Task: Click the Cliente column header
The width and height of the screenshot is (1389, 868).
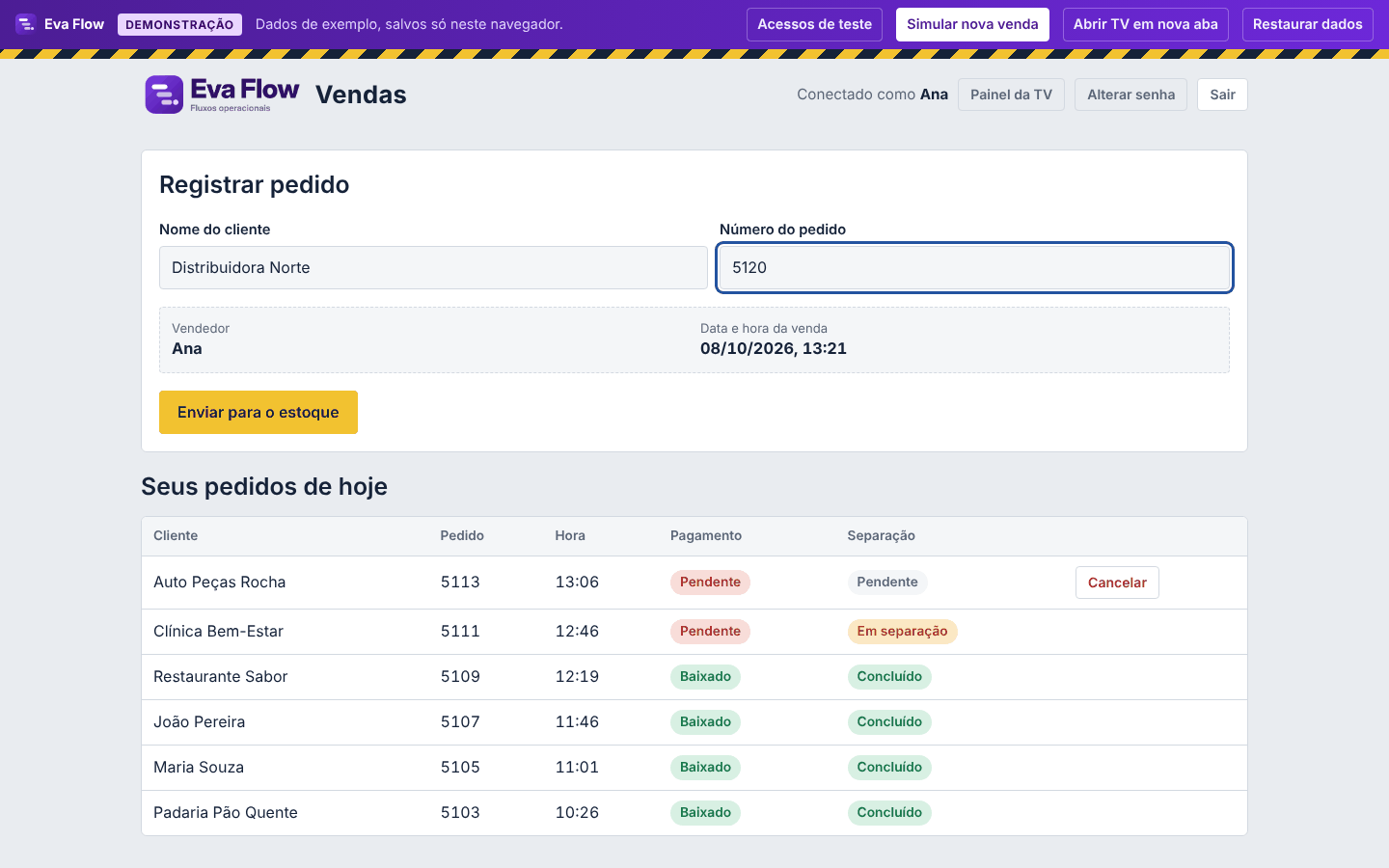Action: click(x=176, y=536)
